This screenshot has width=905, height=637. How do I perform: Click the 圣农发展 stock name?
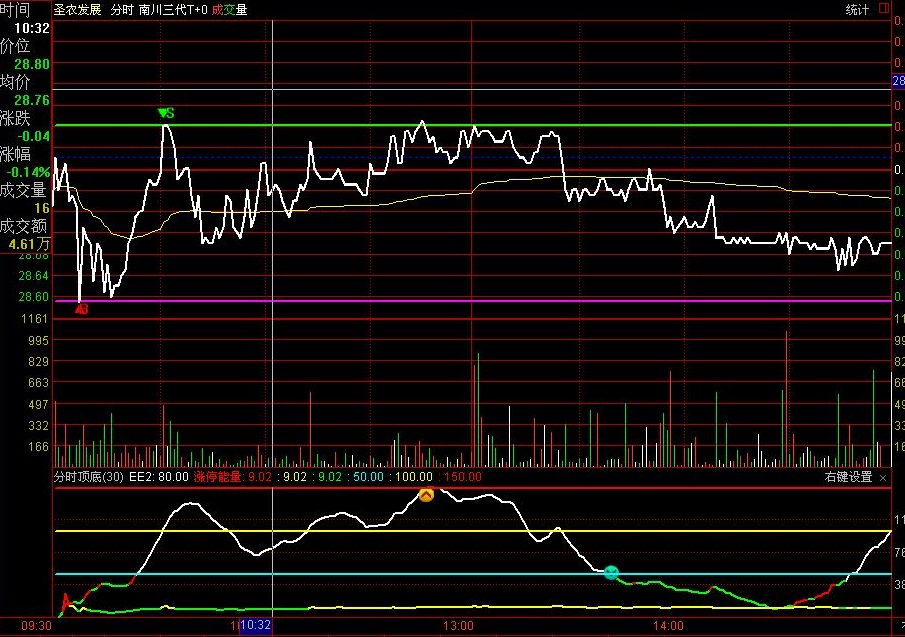pos(77,9)
